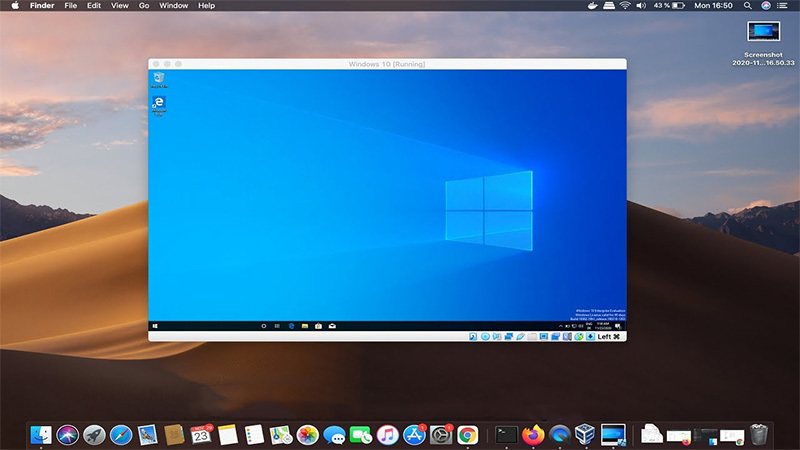The height and width of the screenshot is (450, 800).
Task: Open the volume control in menu bar
Action: point(641,6)
